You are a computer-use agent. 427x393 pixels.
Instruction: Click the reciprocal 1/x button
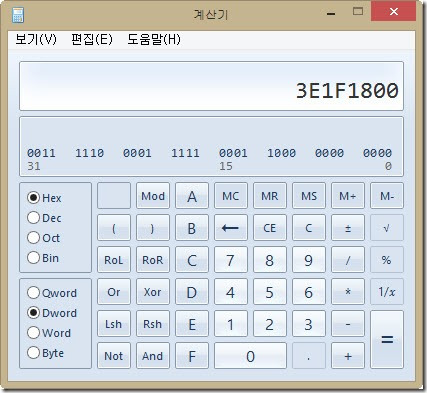[387, 292]
